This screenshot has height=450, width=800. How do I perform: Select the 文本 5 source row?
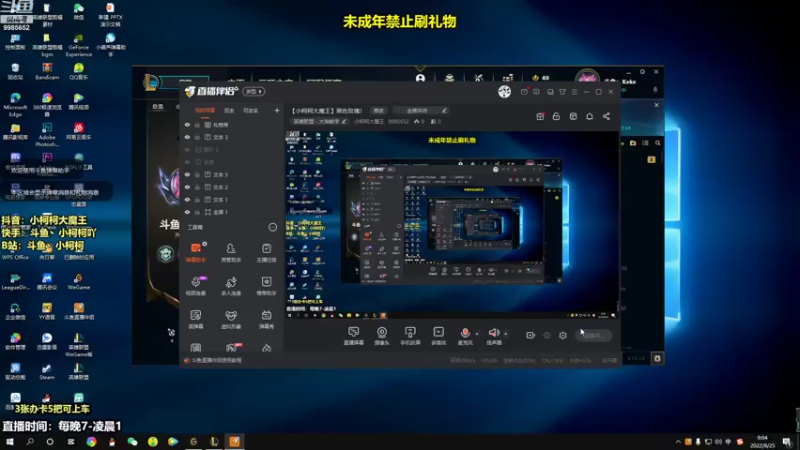(x=232, y=174)
